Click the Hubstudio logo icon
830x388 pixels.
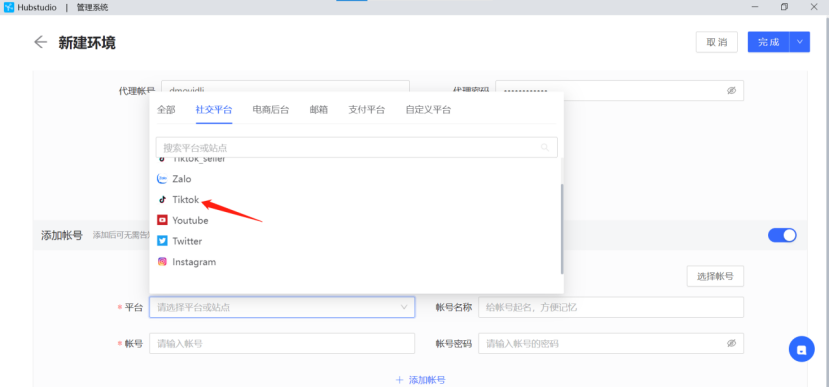pyautogui.click(x=8, y=7)
